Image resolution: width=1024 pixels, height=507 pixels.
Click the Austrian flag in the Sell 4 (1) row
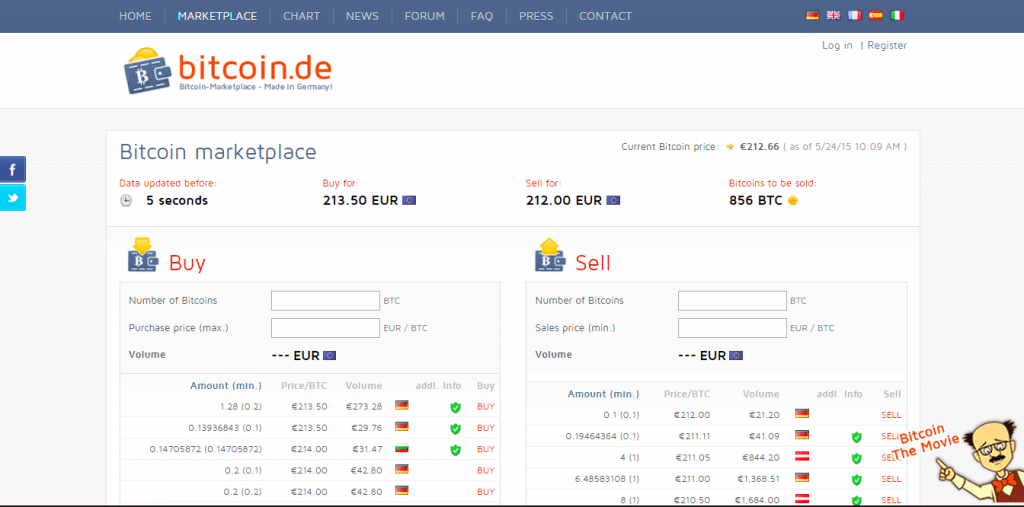pos(802,456)
